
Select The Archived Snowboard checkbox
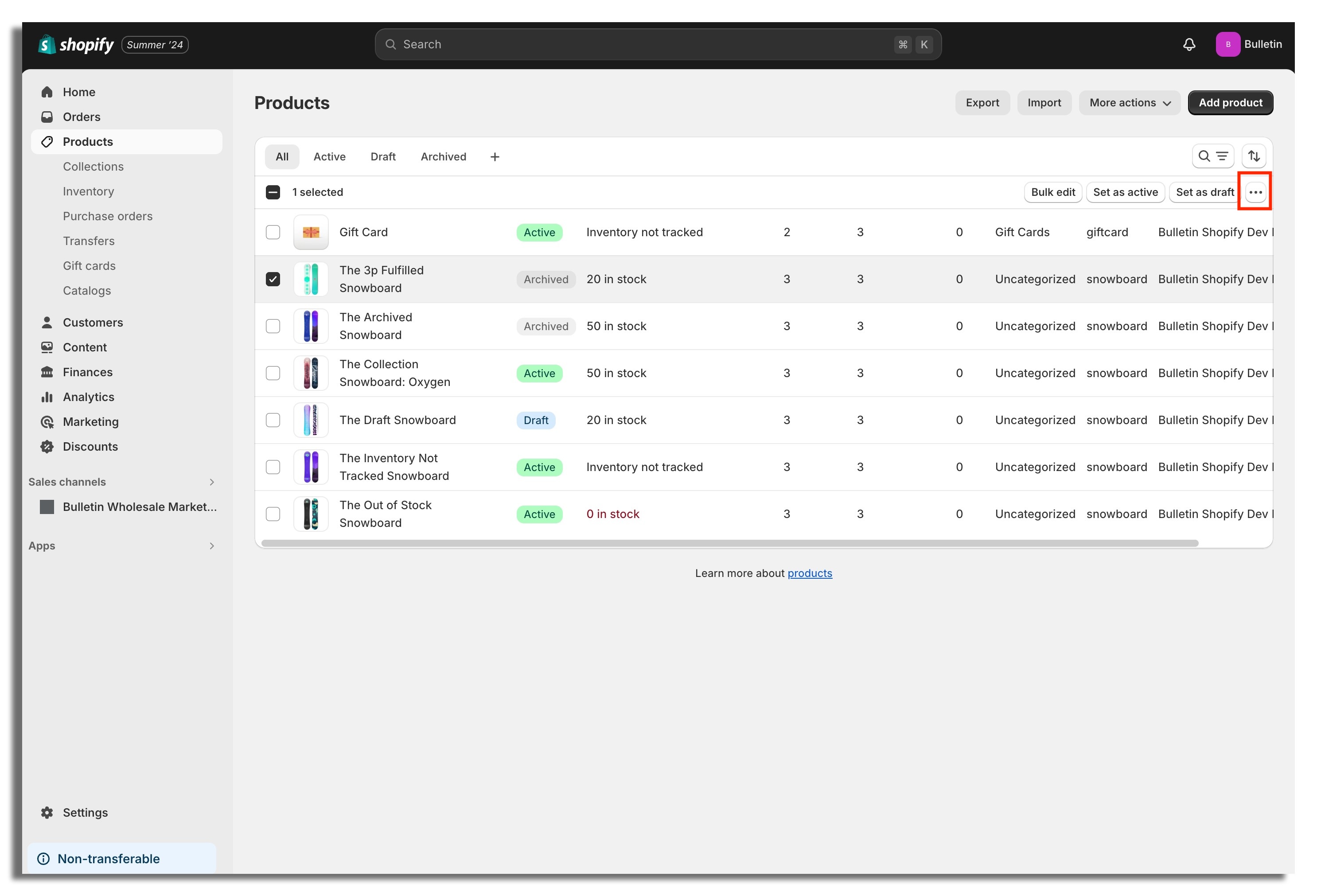pos(273,327)
